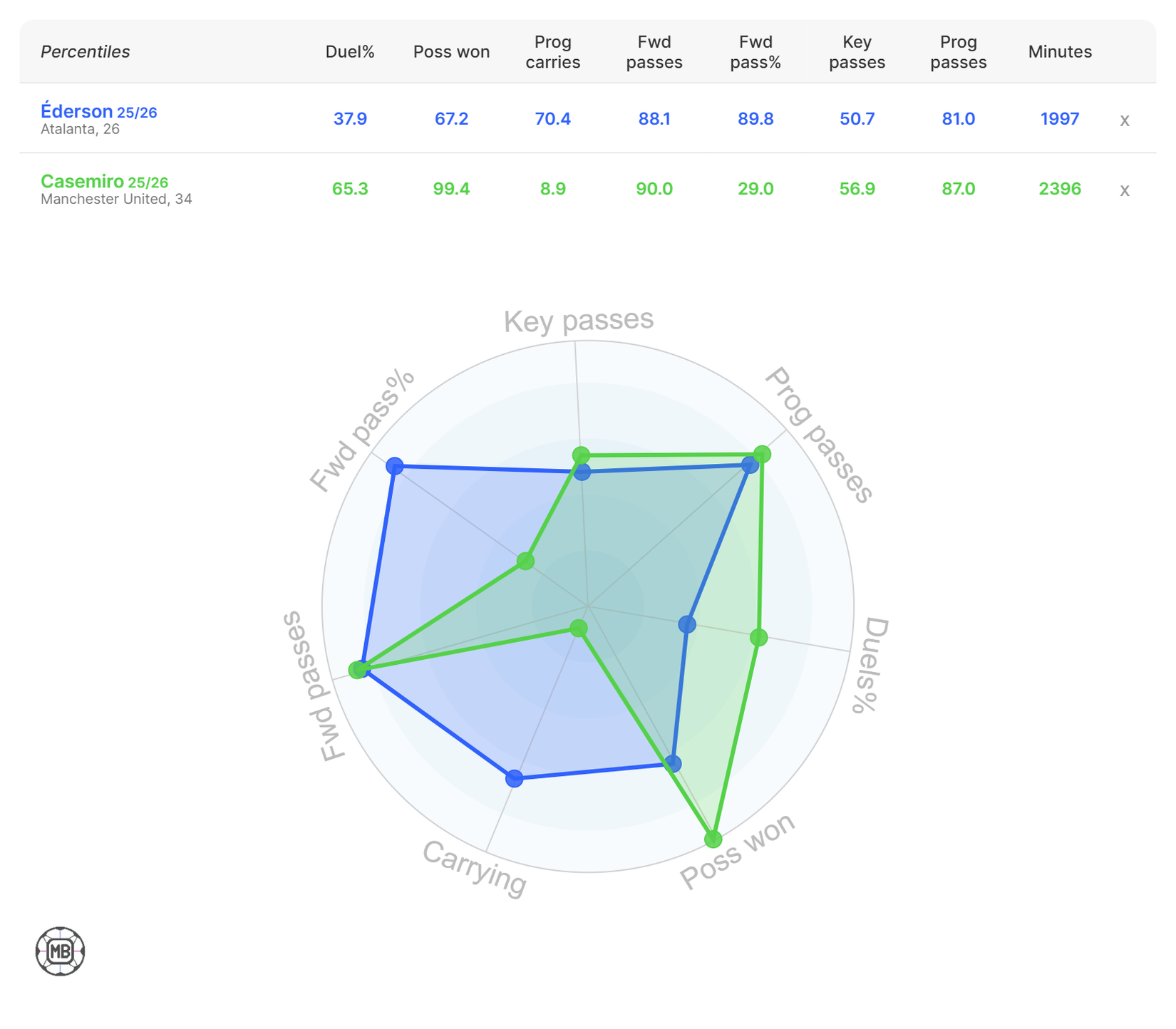Click the Prog passes column header
The width and height of the screenshot is (1176, 1029).
pyautogui.click(x=959, y=52)
